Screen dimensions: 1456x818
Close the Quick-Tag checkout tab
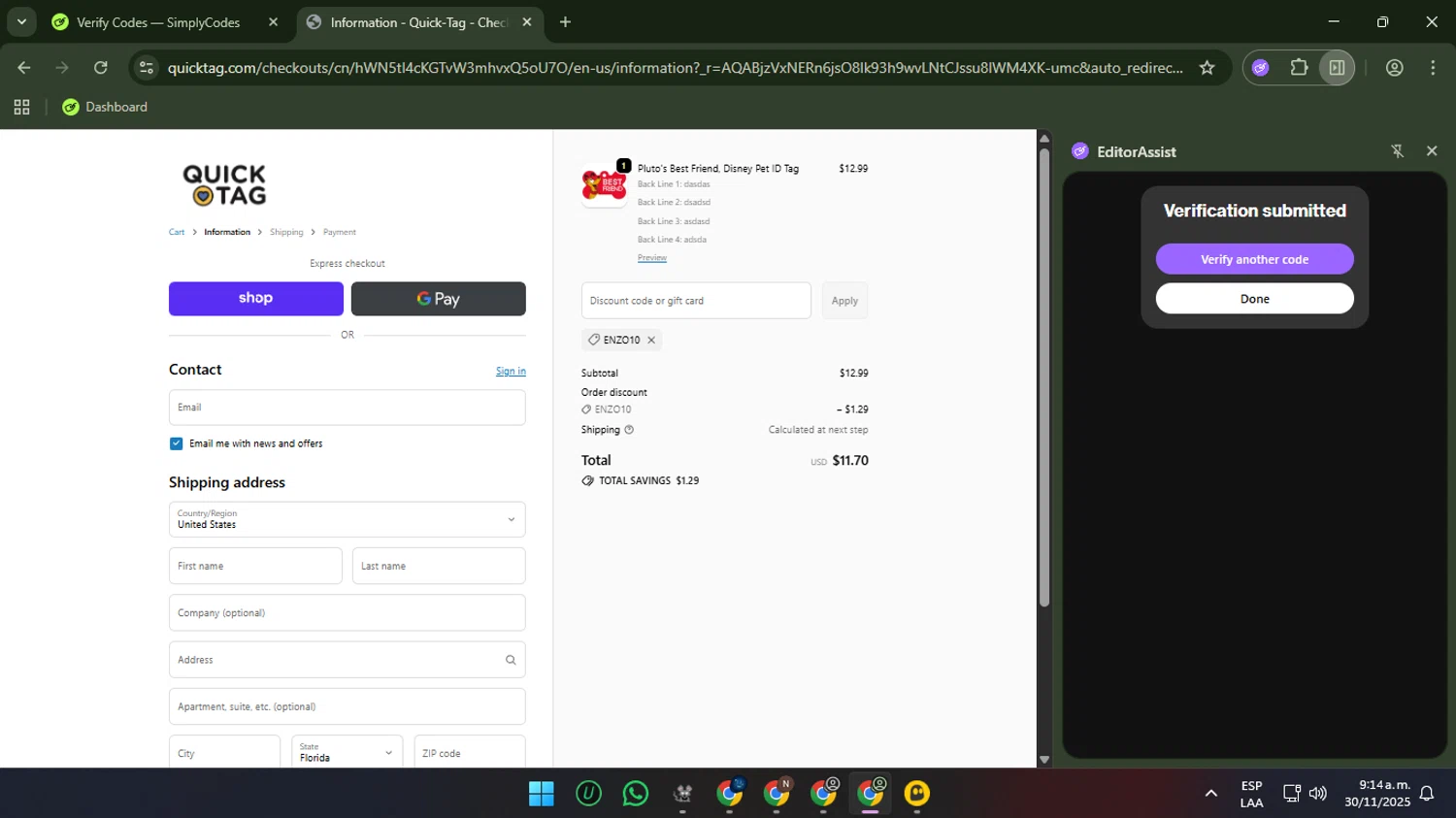coord(527,22)
